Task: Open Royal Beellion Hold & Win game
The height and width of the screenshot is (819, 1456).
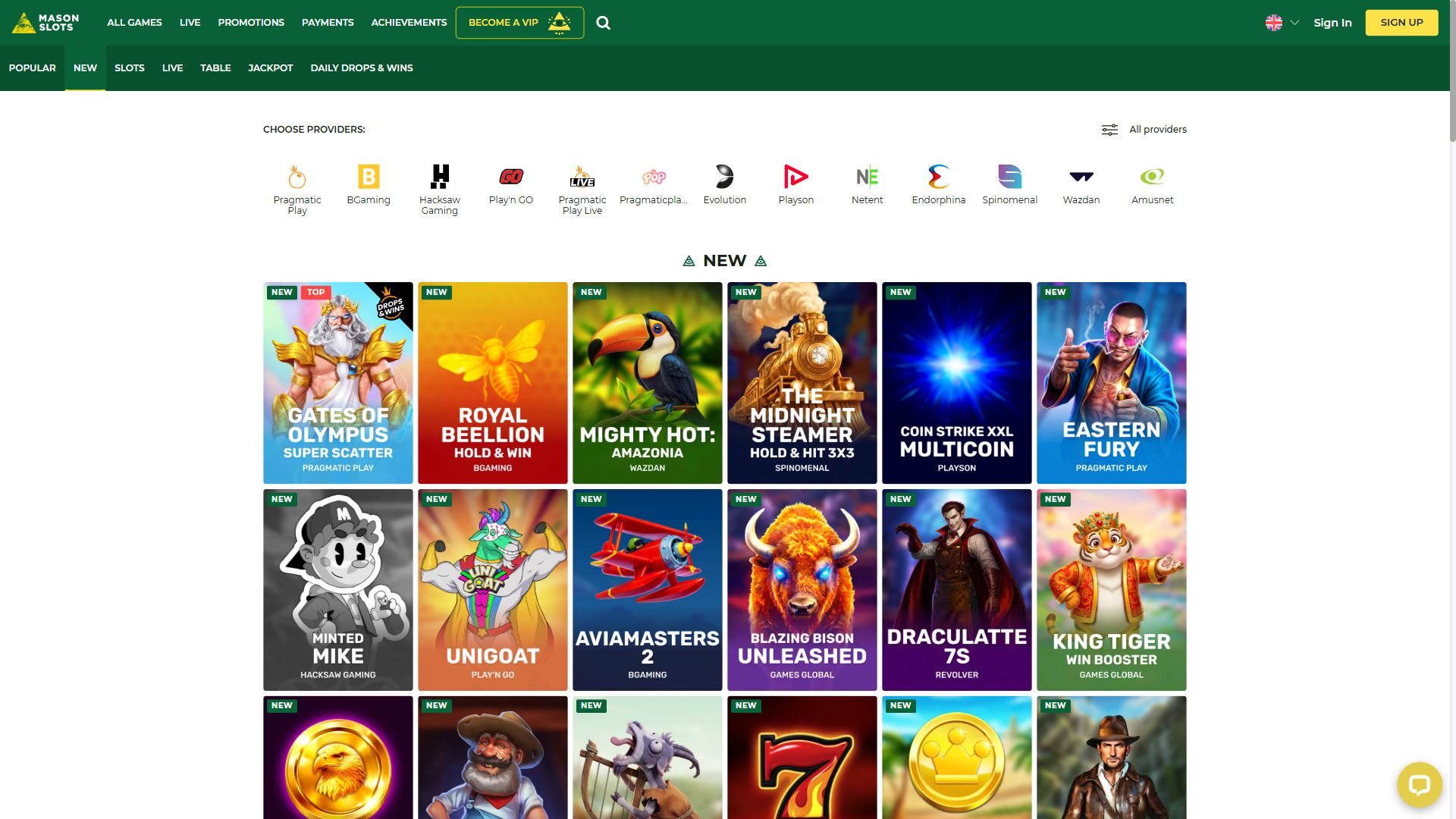Action: click(493, 383)
